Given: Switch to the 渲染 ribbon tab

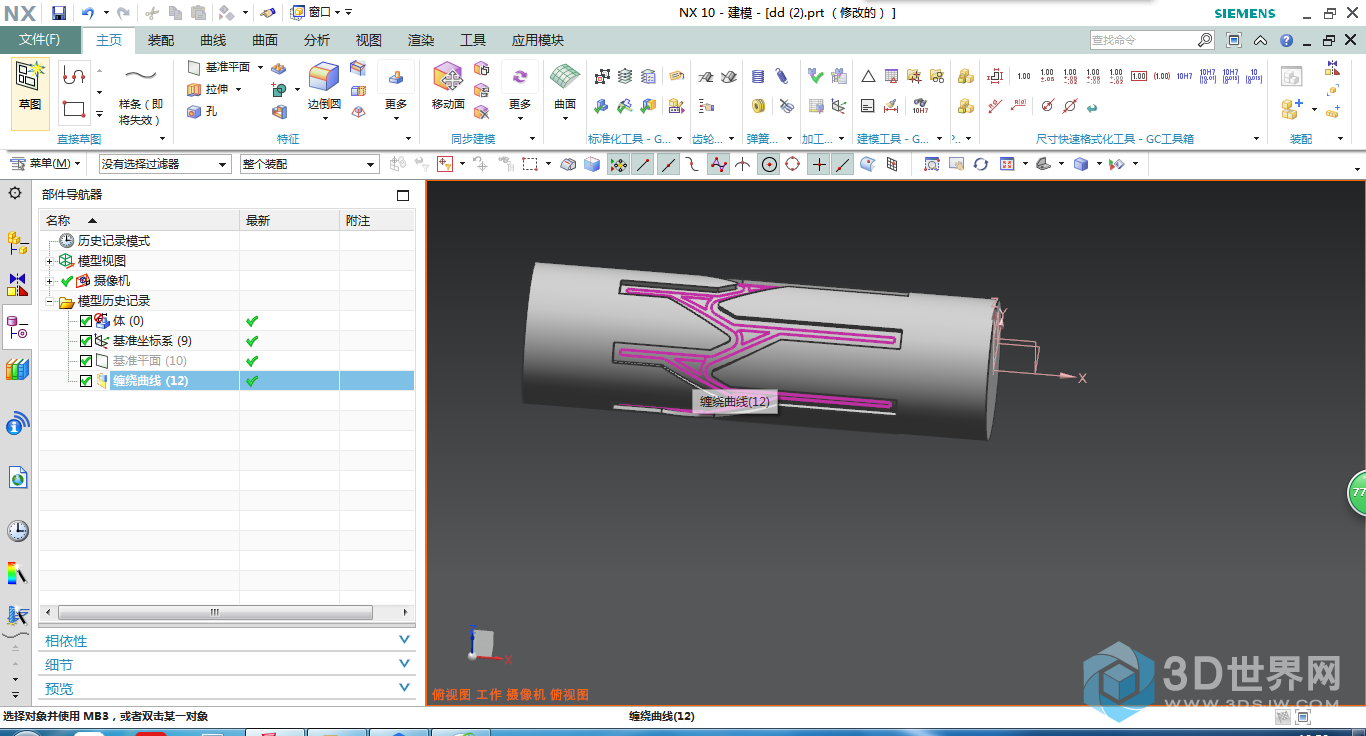Looking at the screenshot, I should click(421, 41).
